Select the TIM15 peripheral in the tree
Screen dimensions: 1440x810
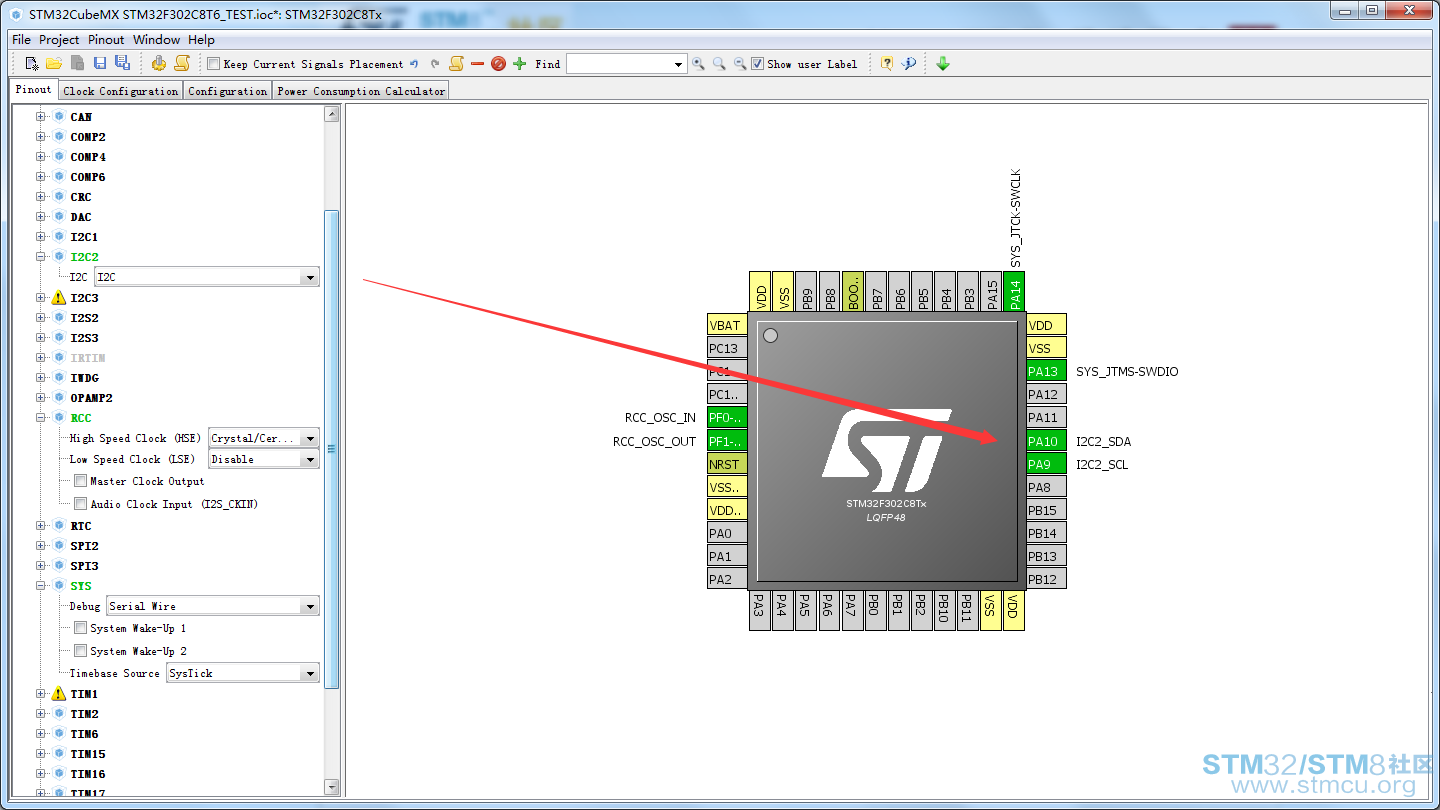coord(88,754)
